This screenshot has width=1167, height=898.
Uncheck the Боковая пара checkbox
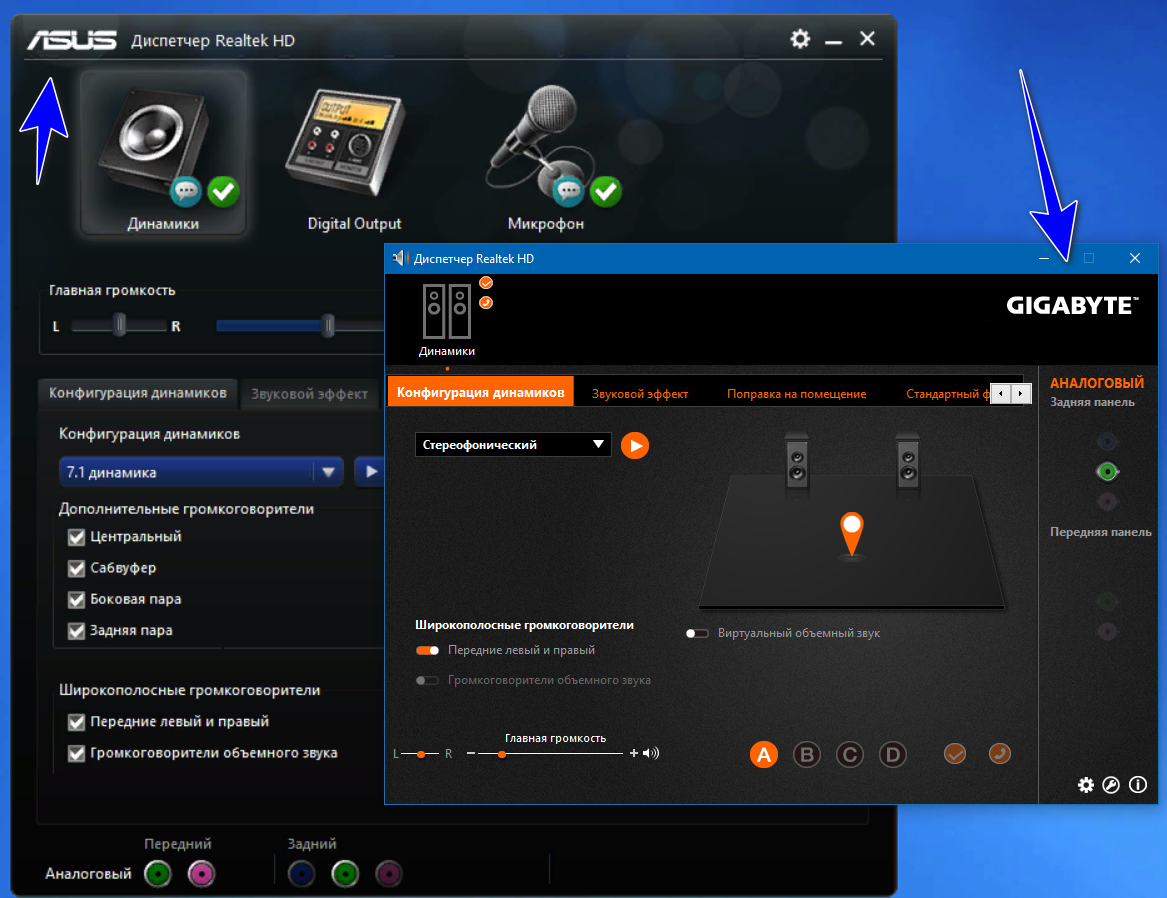point(76,599)
